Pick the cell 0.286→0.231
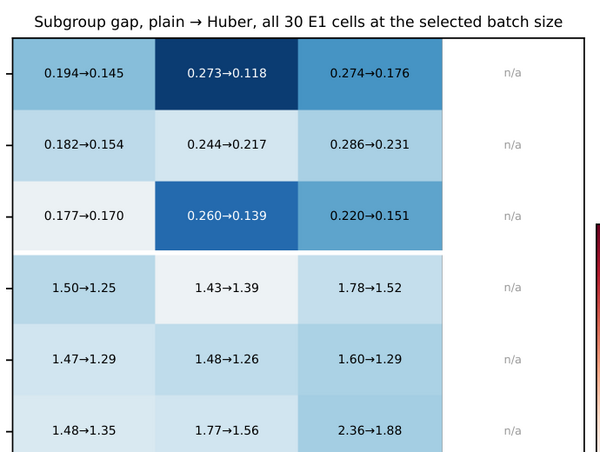The width and height of the screenshot is (600, 452). pos(370,145)
